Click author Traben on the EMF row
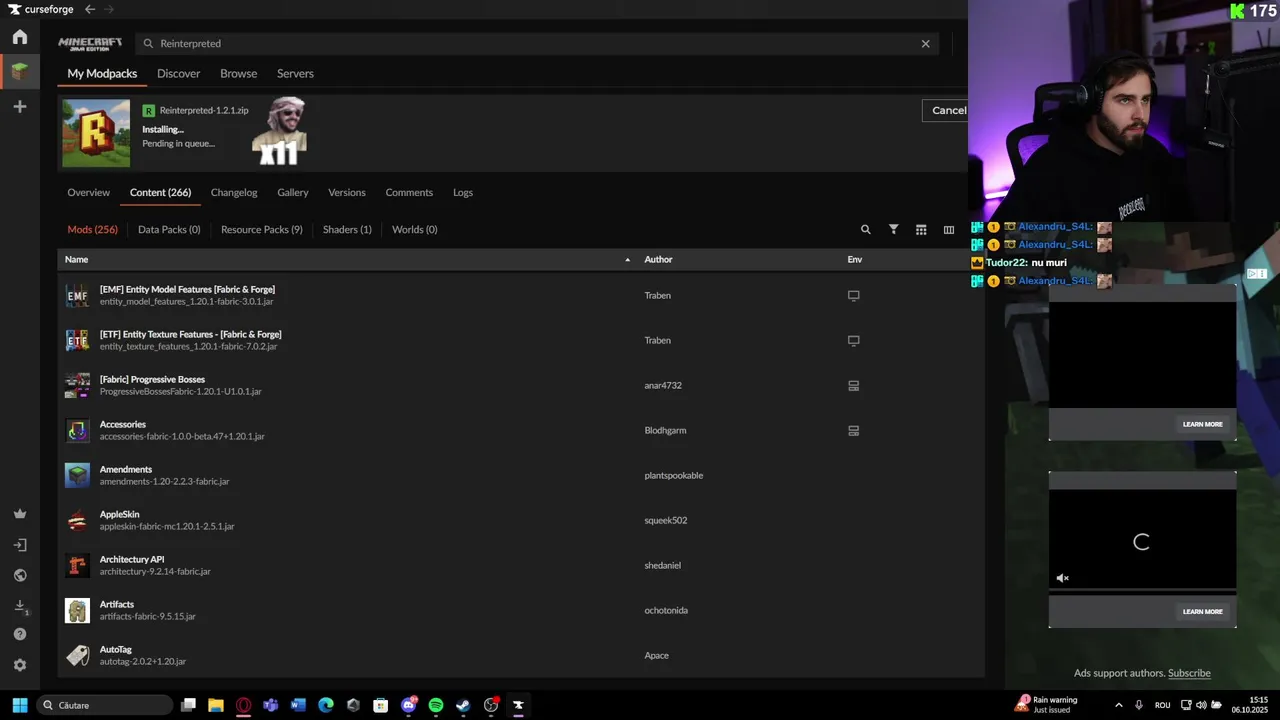 (x=657, y=296)
